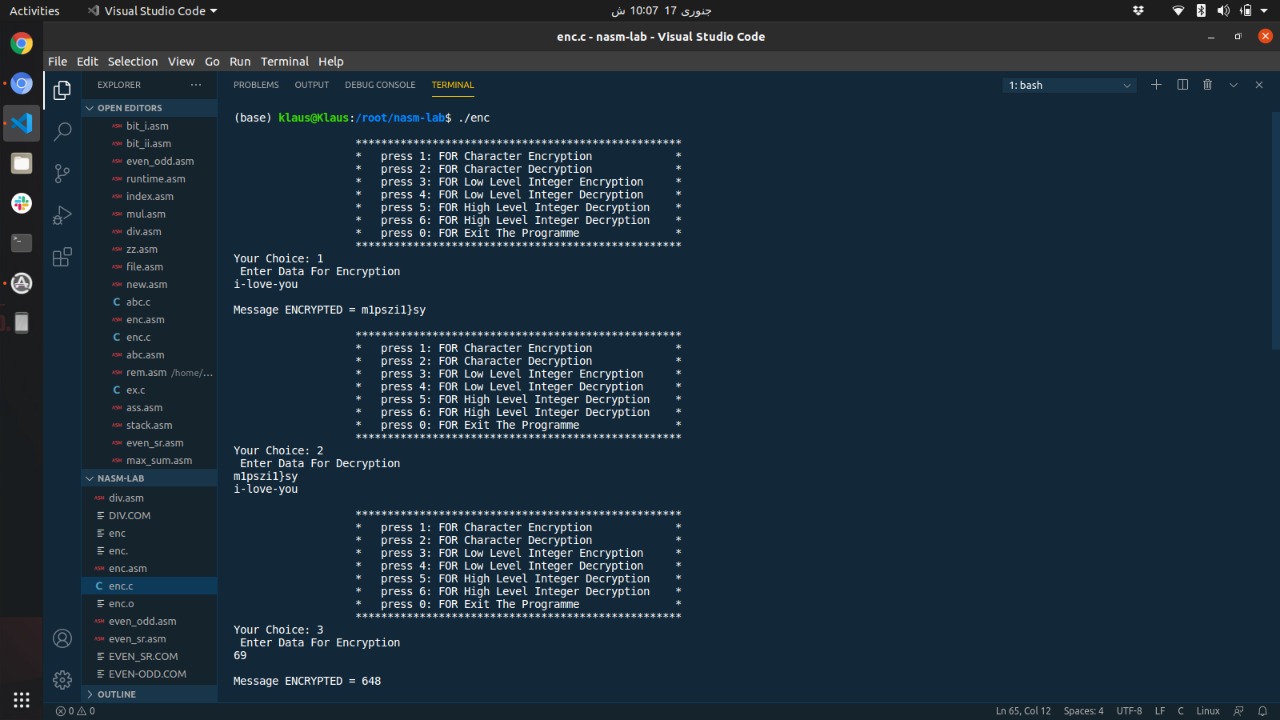Open a new terminal with the plus icon
The image size is (1280, 720).
1156,85
